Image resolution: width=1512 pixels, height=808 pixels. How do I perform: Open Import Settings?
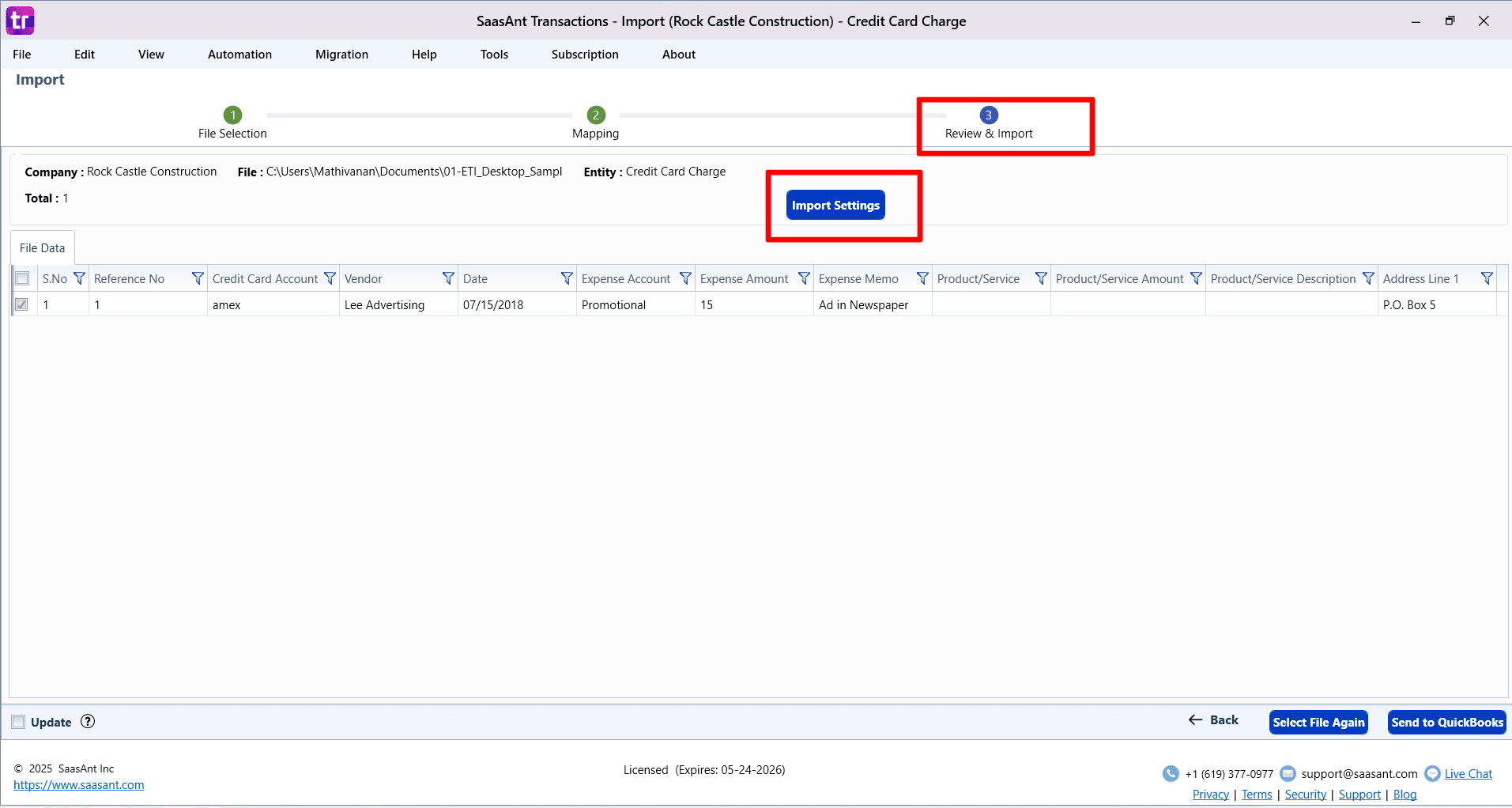pyautogui.click(x=835, y=205)
